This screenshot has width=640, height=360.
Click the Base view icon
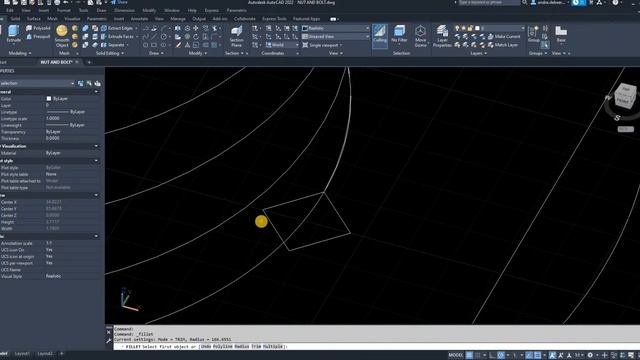pos(561,34)
